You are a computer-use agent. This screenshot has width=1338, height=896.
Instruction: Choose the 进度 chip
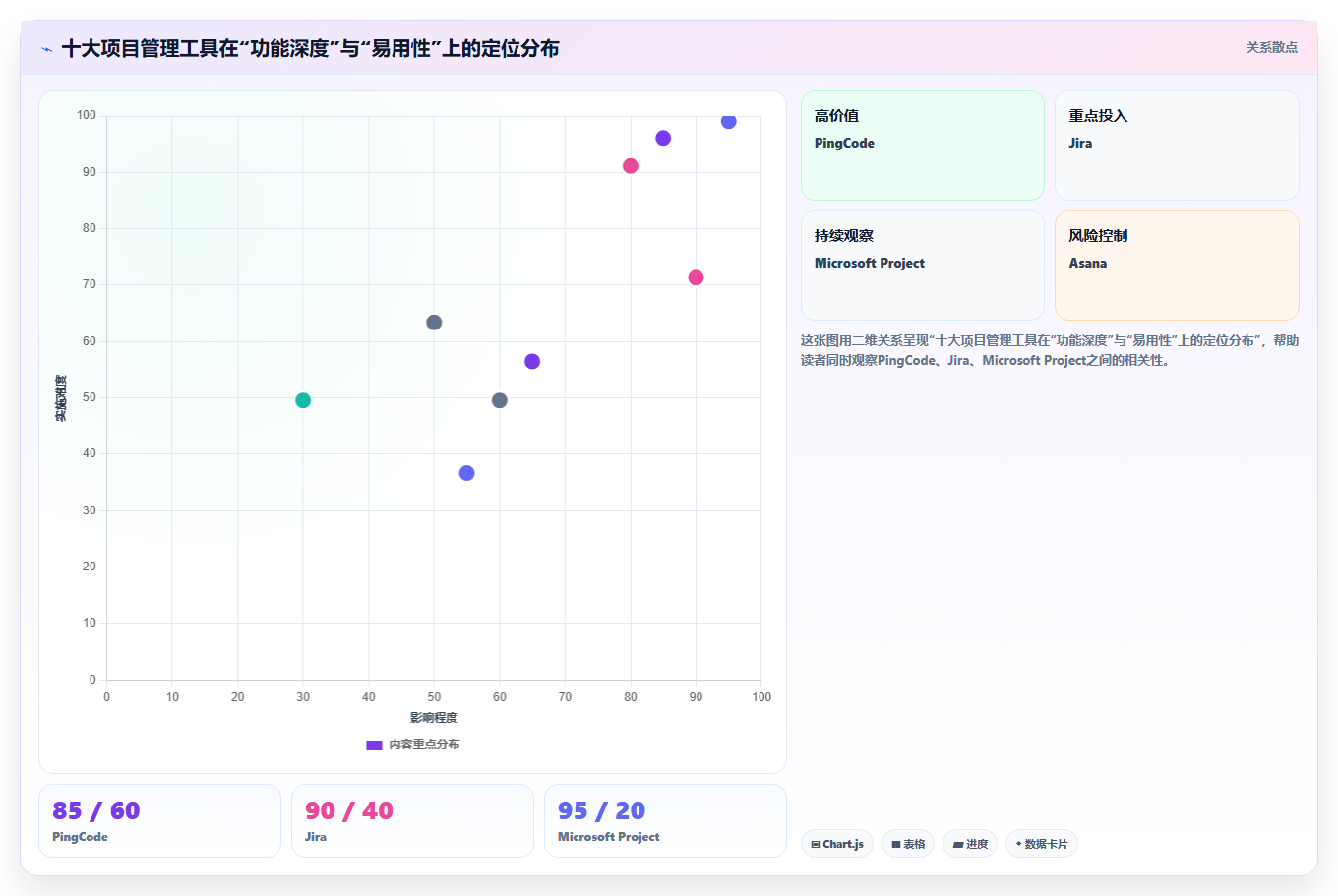point(970,844)
